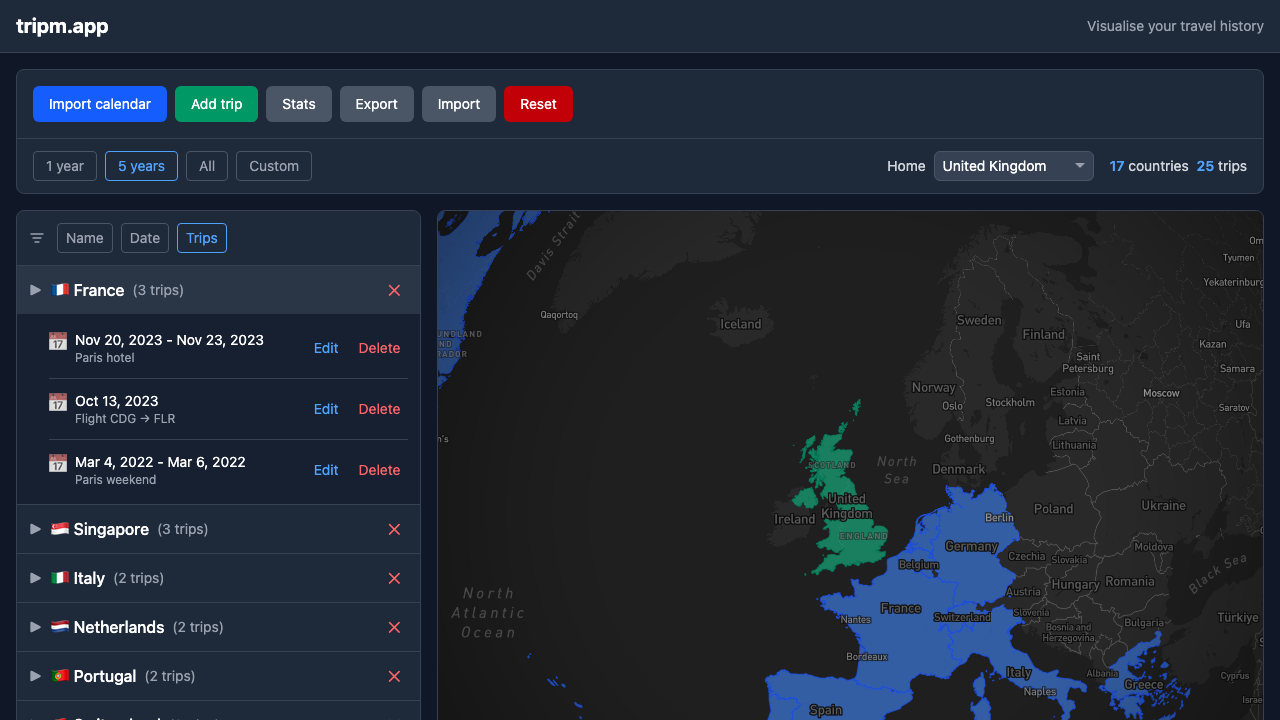Click the X icon beside Netherlands
Screen dimensions: 1280x720
click(394, 627)
